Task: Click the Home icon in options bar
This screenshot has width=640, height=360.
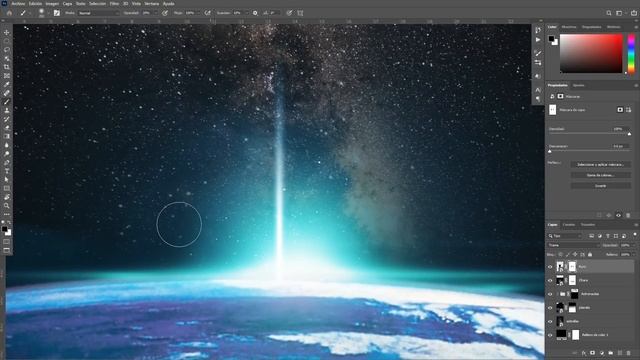Action: (9, 13)
